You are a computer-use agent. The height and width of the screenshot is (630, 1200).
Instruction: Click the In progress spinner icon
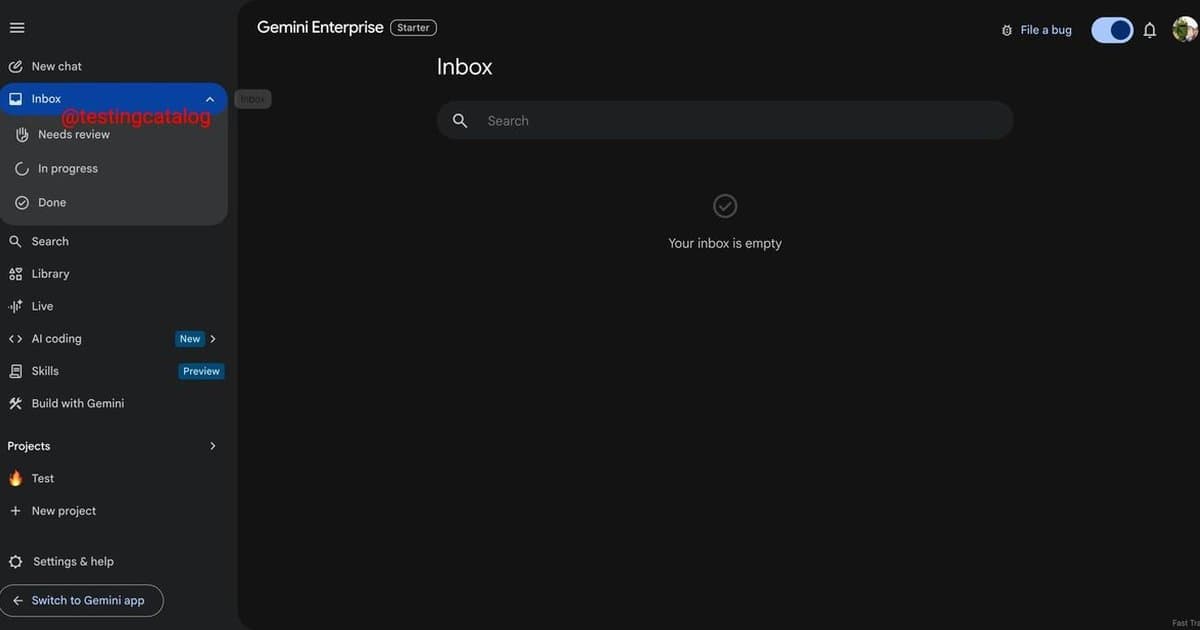pos(22,169)
